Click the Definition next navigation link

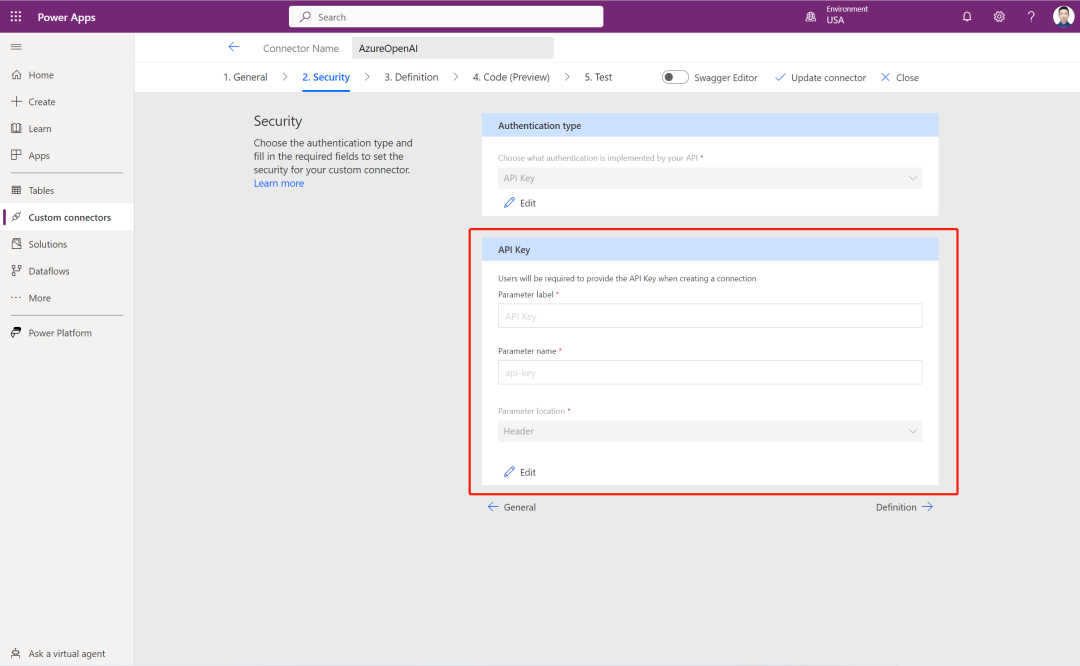point(904,507)
